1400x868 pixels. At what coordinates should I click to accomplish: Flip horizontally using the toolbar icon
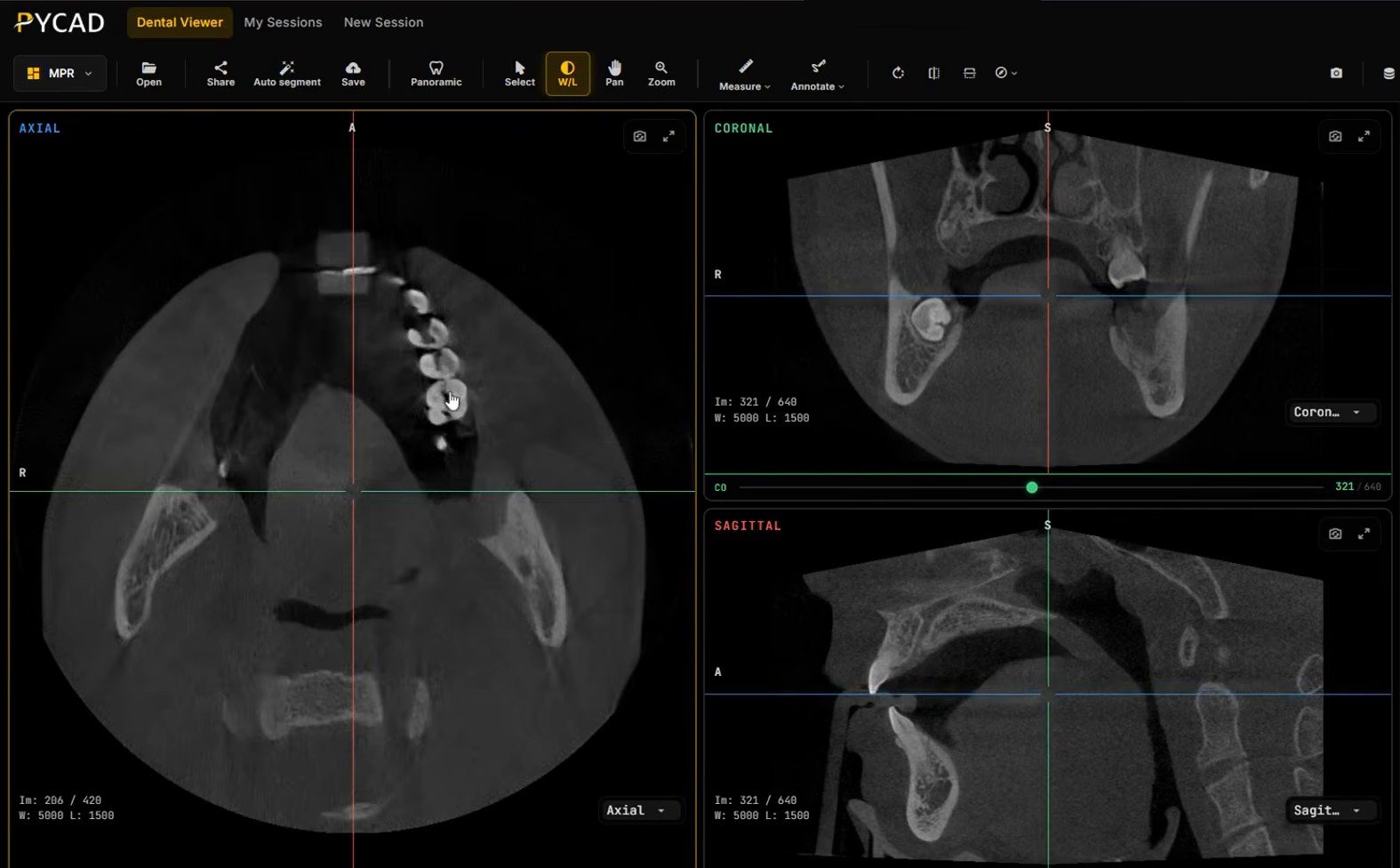(x=933, y=73)
